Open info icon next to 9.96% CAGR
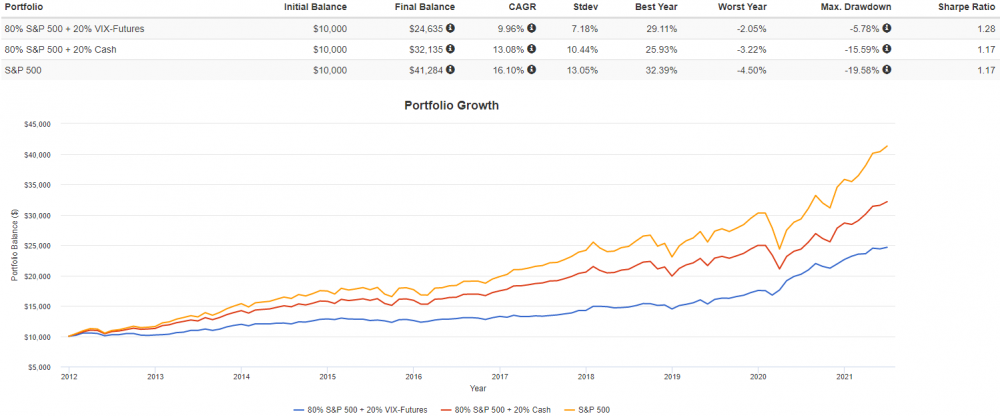The width and height of the screenshot is (1000, 416). pos(531,27)
